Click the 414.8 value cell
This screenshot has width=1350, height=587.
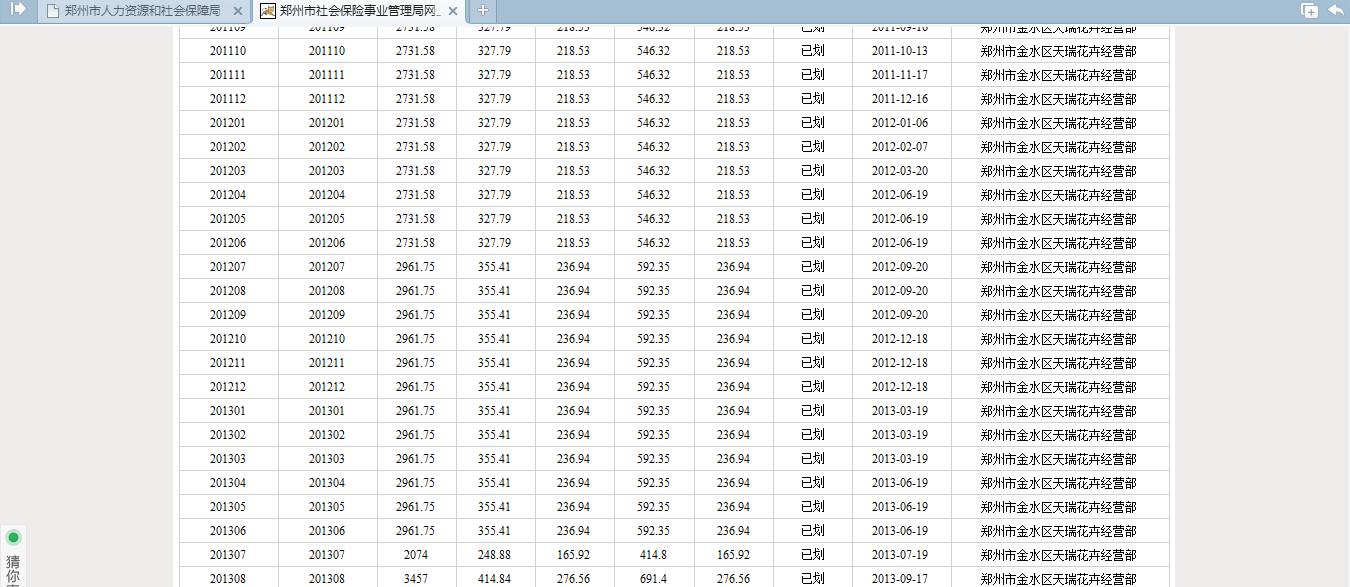click(x=653, y=555)
